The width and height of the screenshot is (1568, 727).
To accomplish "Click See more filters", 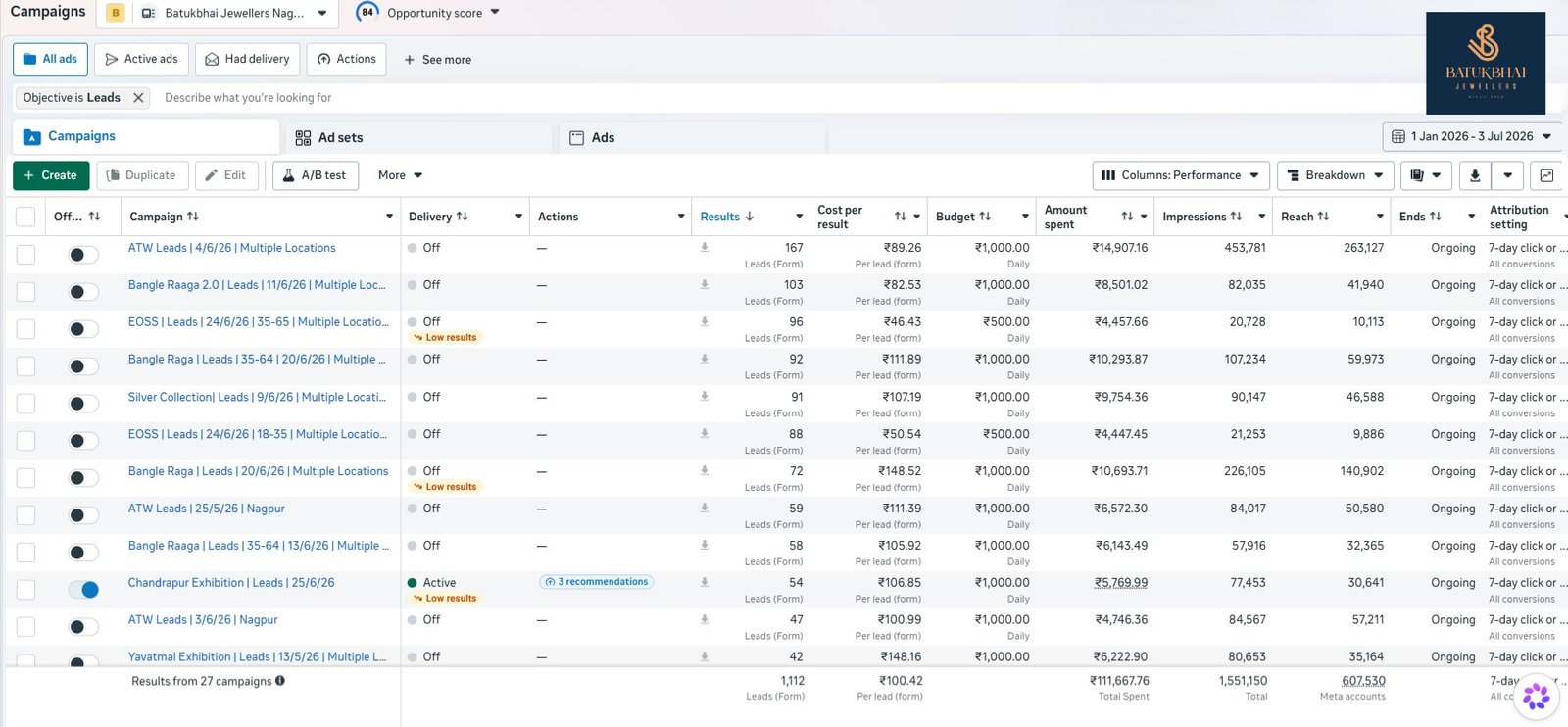I will click(x=437, y=60).
